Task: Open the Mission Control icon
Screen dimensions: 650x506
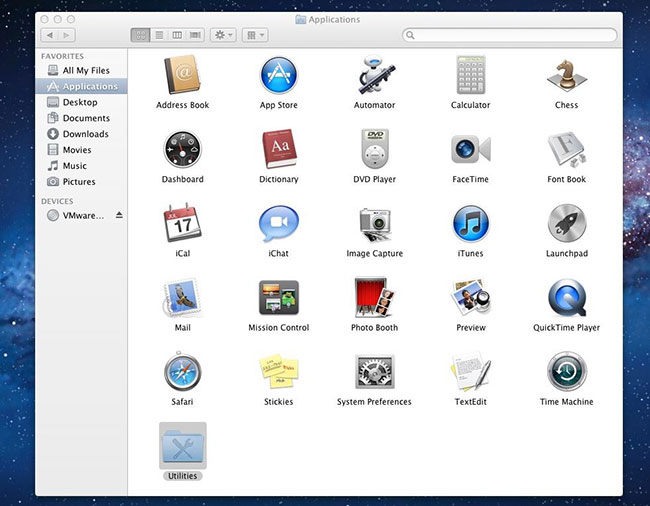Action: click(279, 298)
